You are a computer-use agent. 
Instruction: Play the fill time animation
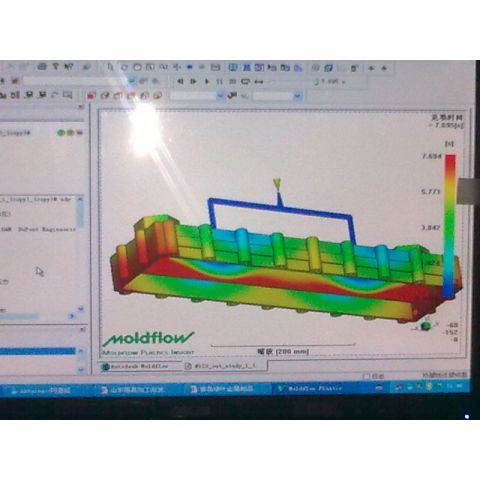click(x=207, y=81)
